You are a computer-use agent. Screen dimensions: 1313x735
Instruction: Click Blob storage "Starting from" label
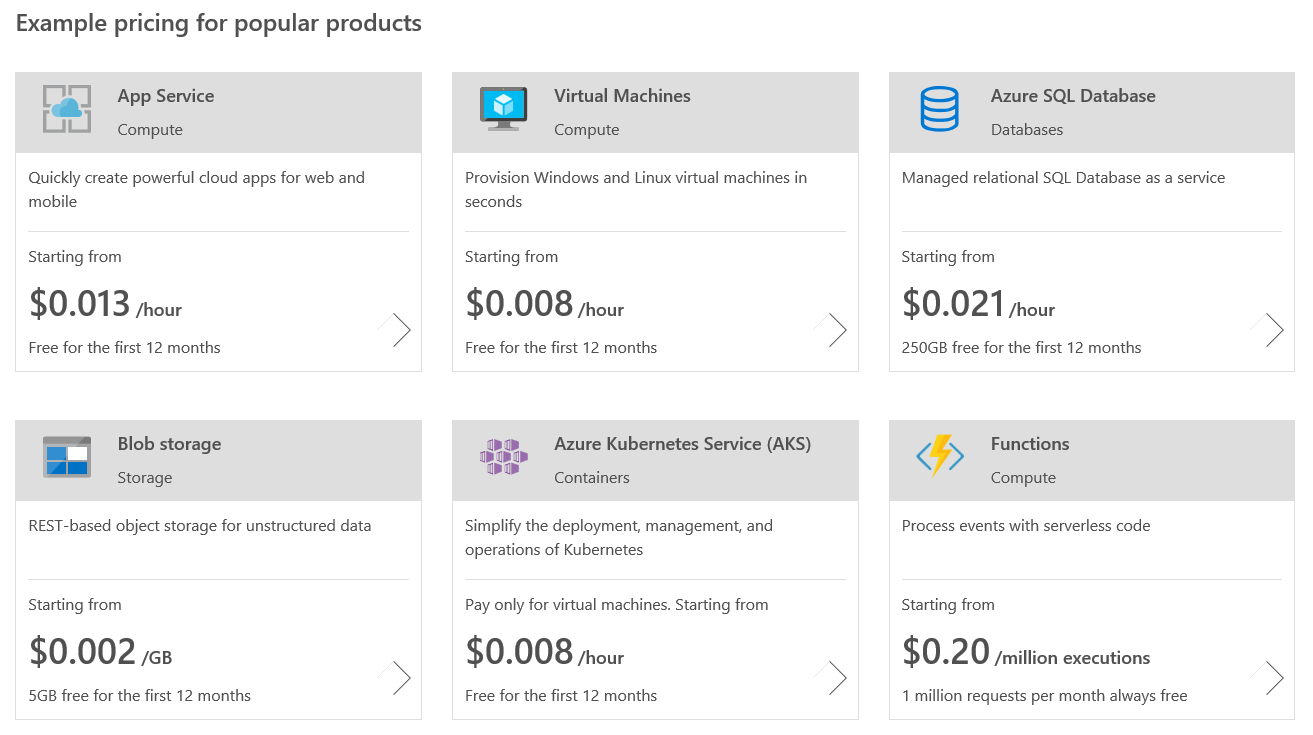point(75,605)
